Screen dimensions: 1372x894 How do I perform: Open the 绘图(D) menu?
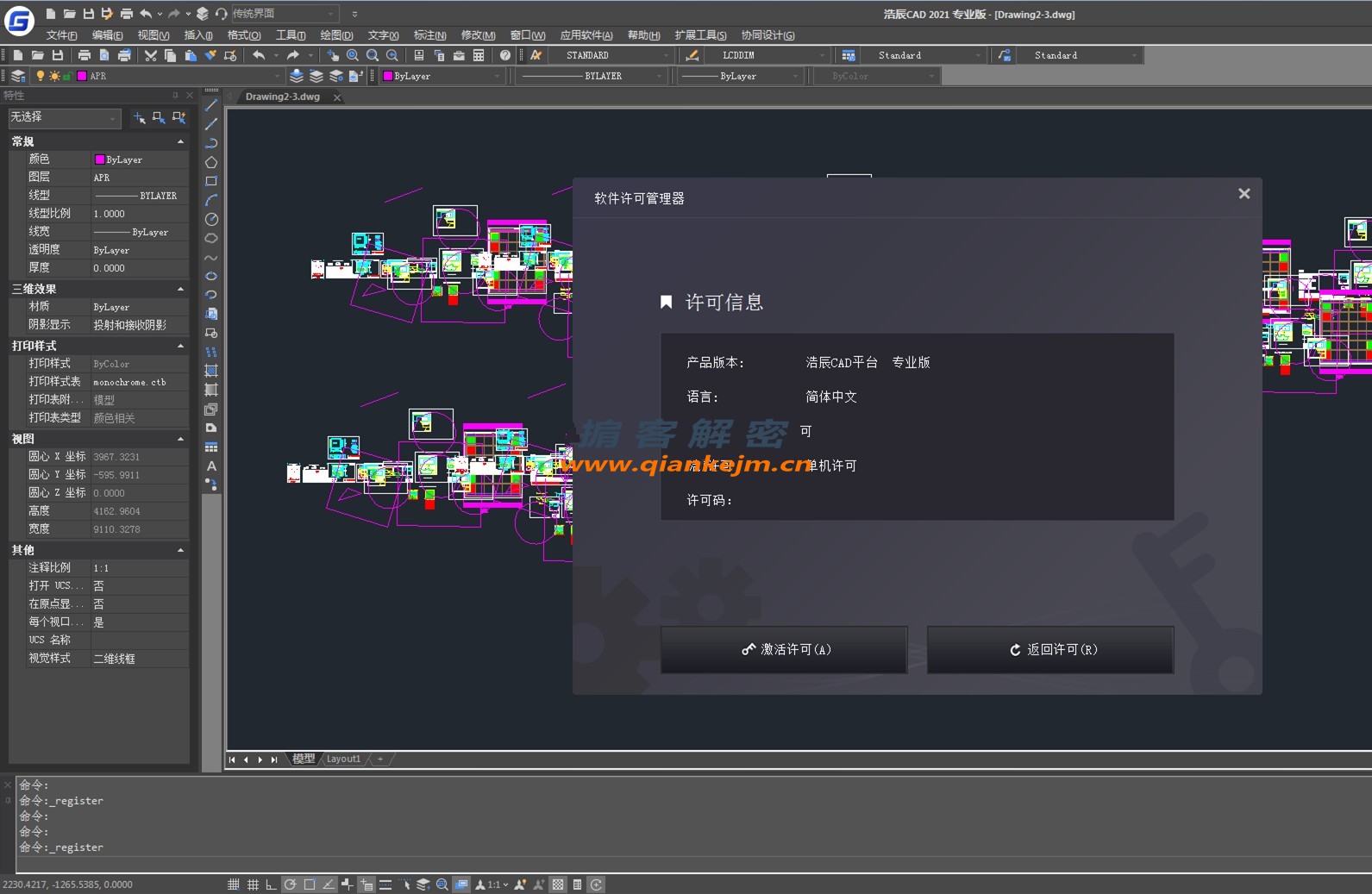coord(336,35)
